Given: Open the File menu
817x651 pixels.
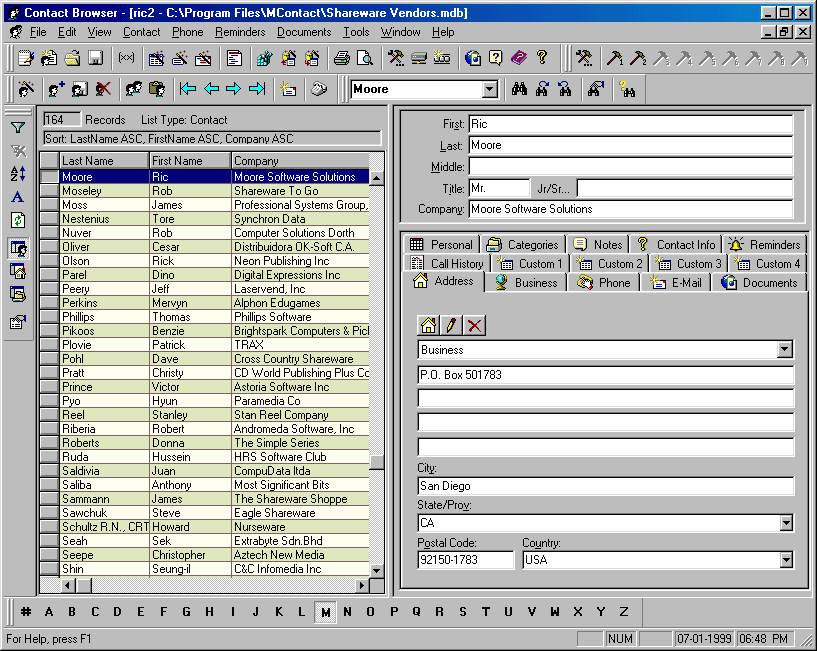Looking at the screenshot, I should pos(38,32).
